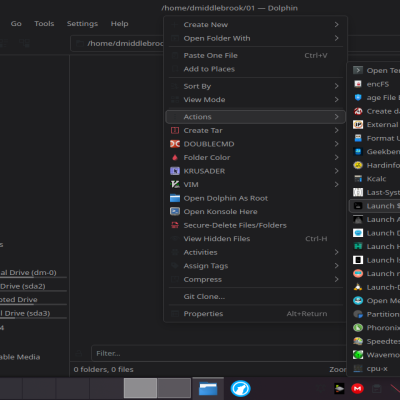The height and width of the screenshot is (400, 400).
Task: Run Speedtest entry from Actions submenu
Action: coord(375,341)
